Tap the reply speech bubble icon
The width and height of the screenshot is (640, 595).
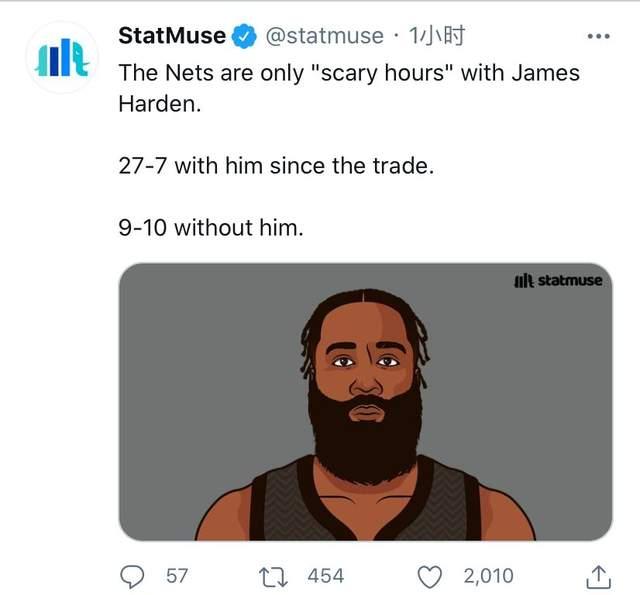[132, 577]
